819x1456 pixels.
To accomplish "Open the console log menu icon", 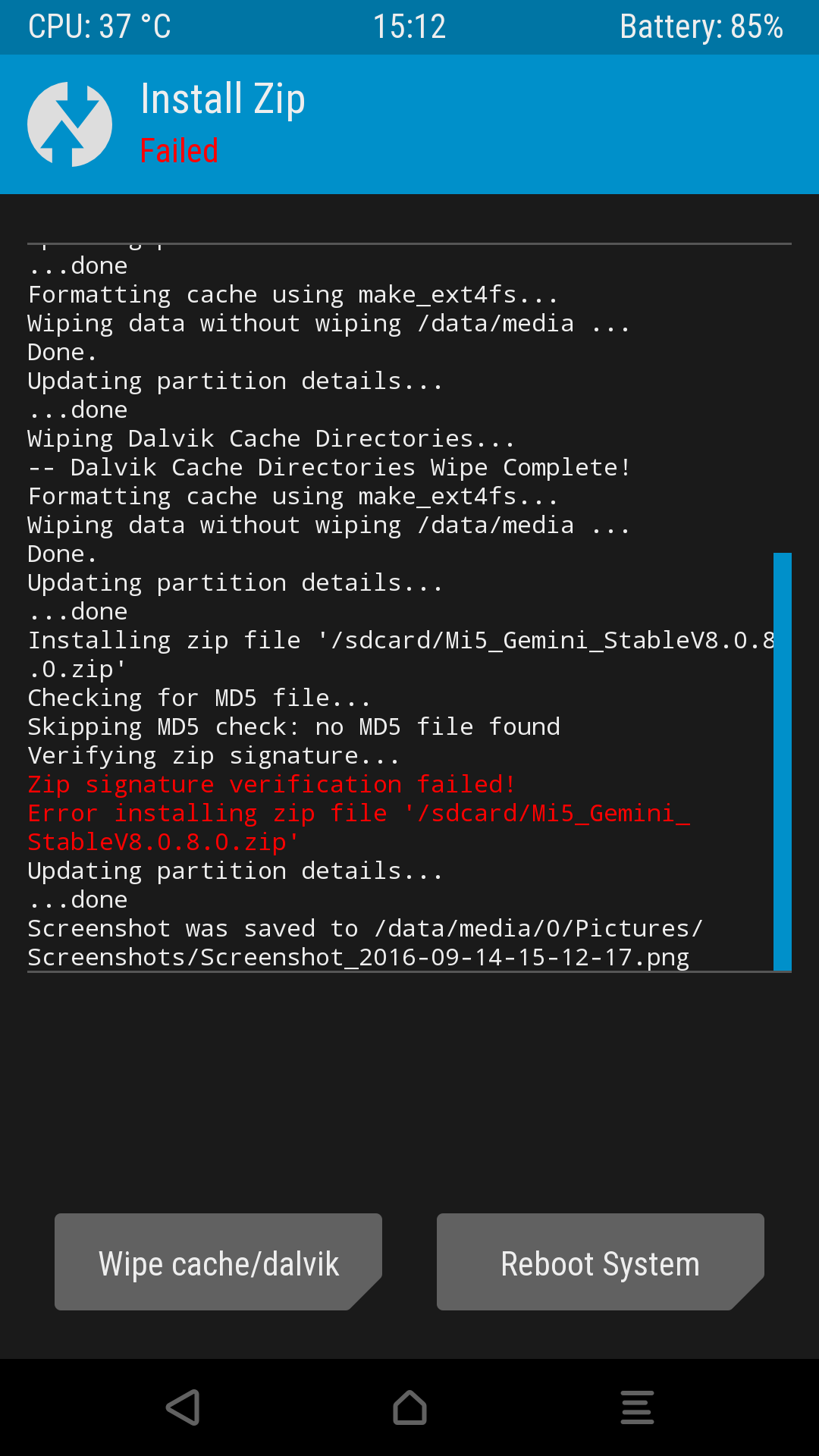I will pyautogui.click(x=637, y=1407).
